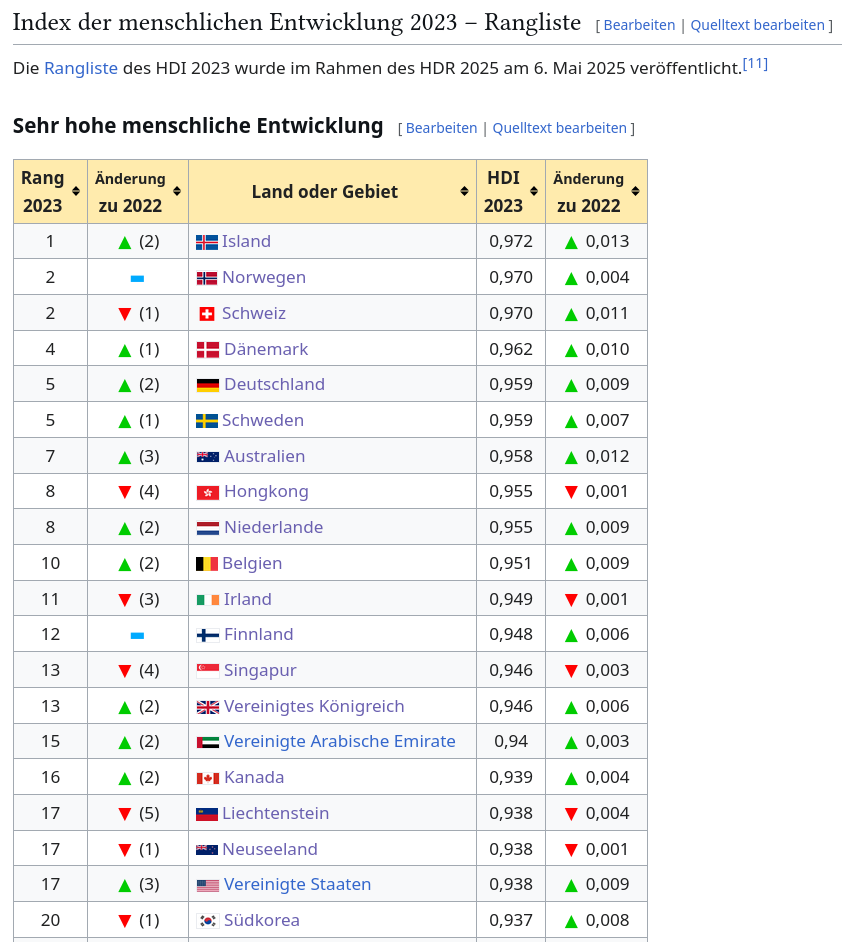Click the Deutschland flag icon
This screenshot has height=942, width=842.
click(208, 385)
